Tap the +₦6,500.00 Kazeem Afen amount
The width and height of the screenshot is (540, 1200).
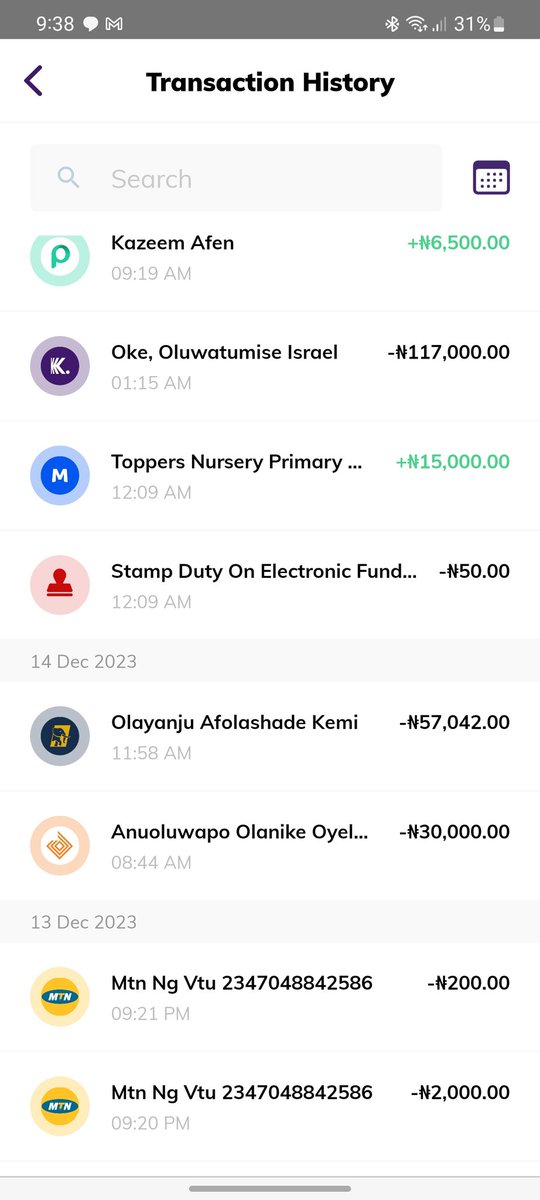coord(458,242)
